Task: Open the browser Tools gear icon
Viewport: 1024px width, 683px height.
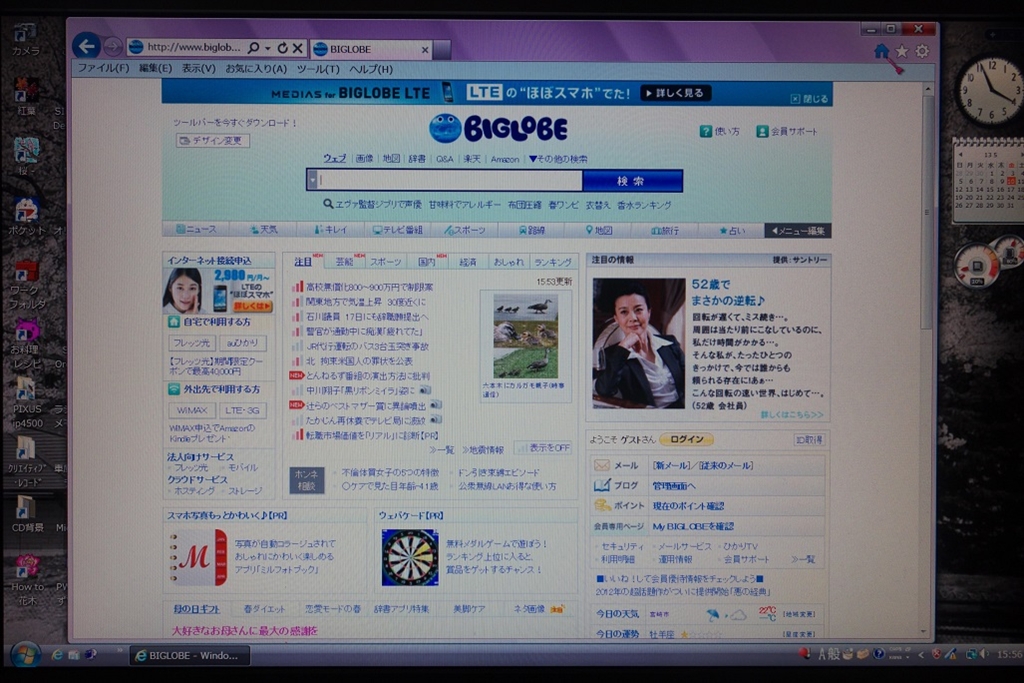Action: click(922, 51)
